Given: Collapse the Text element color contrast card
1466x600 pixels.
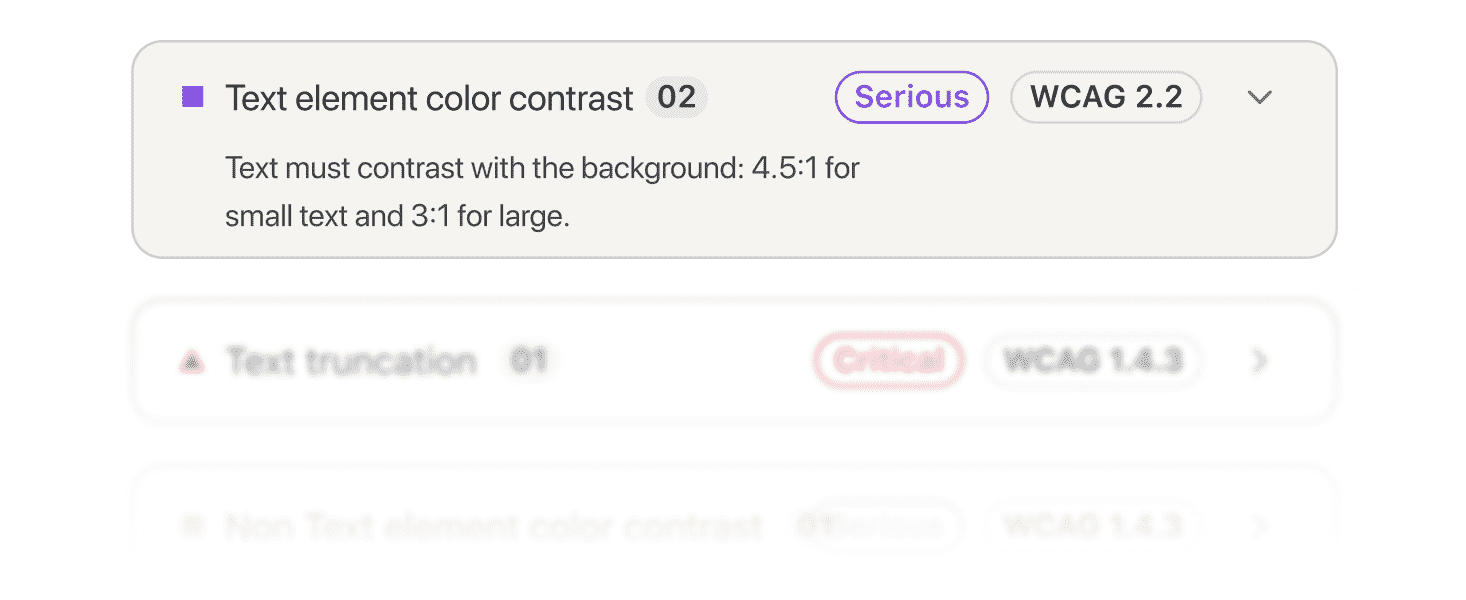Looking at the screenshot, I should [1259, 97].
